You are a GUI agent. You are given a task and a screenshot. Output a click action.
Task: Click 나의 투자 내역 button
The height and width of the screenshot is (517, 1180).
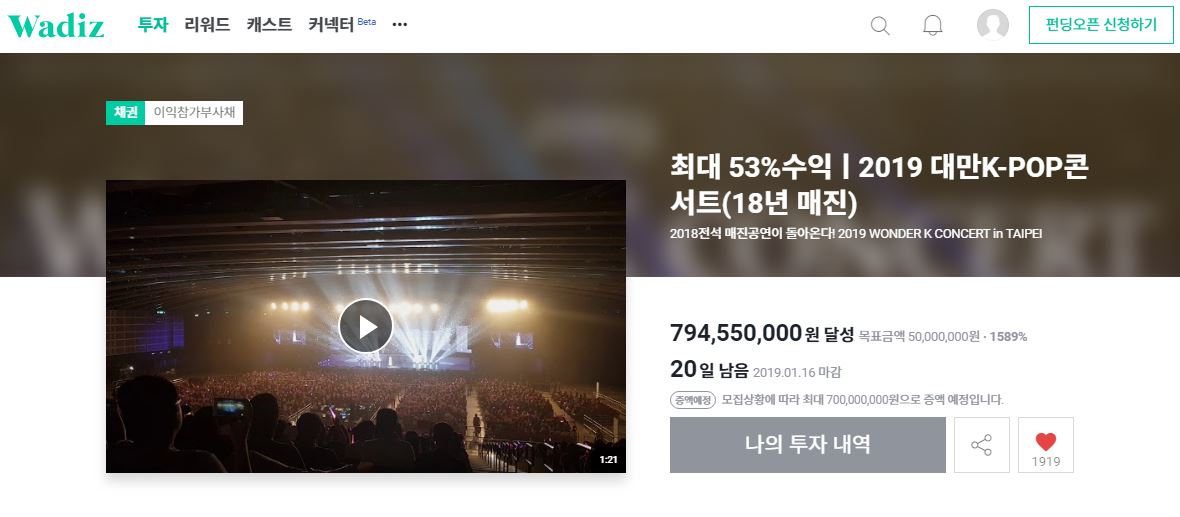point(807,445)
